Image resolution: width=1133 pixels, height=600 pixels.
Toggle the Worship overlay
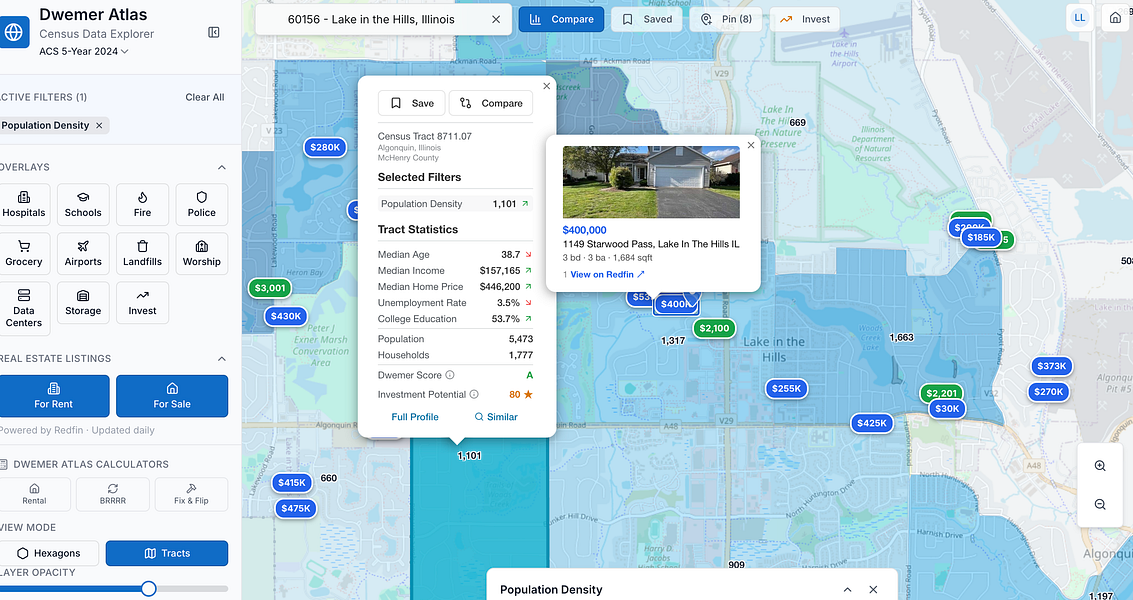coord(202,254)
